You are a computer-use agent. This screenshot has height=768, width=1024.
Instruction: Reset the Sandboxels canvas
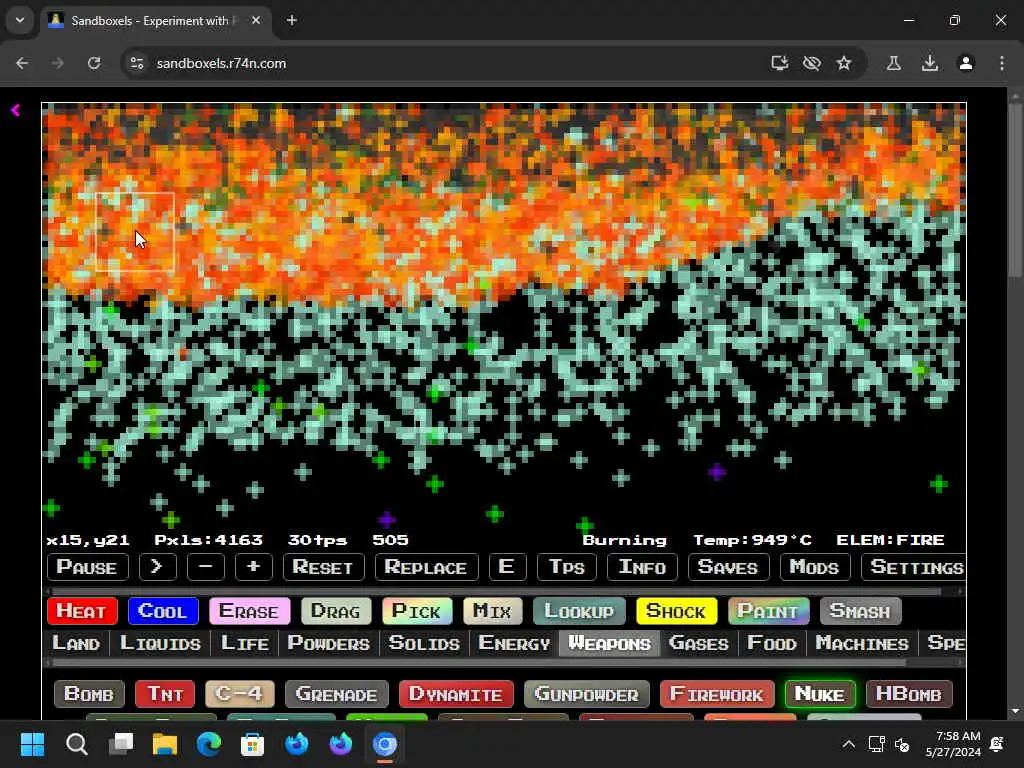(x=323, y=567)
